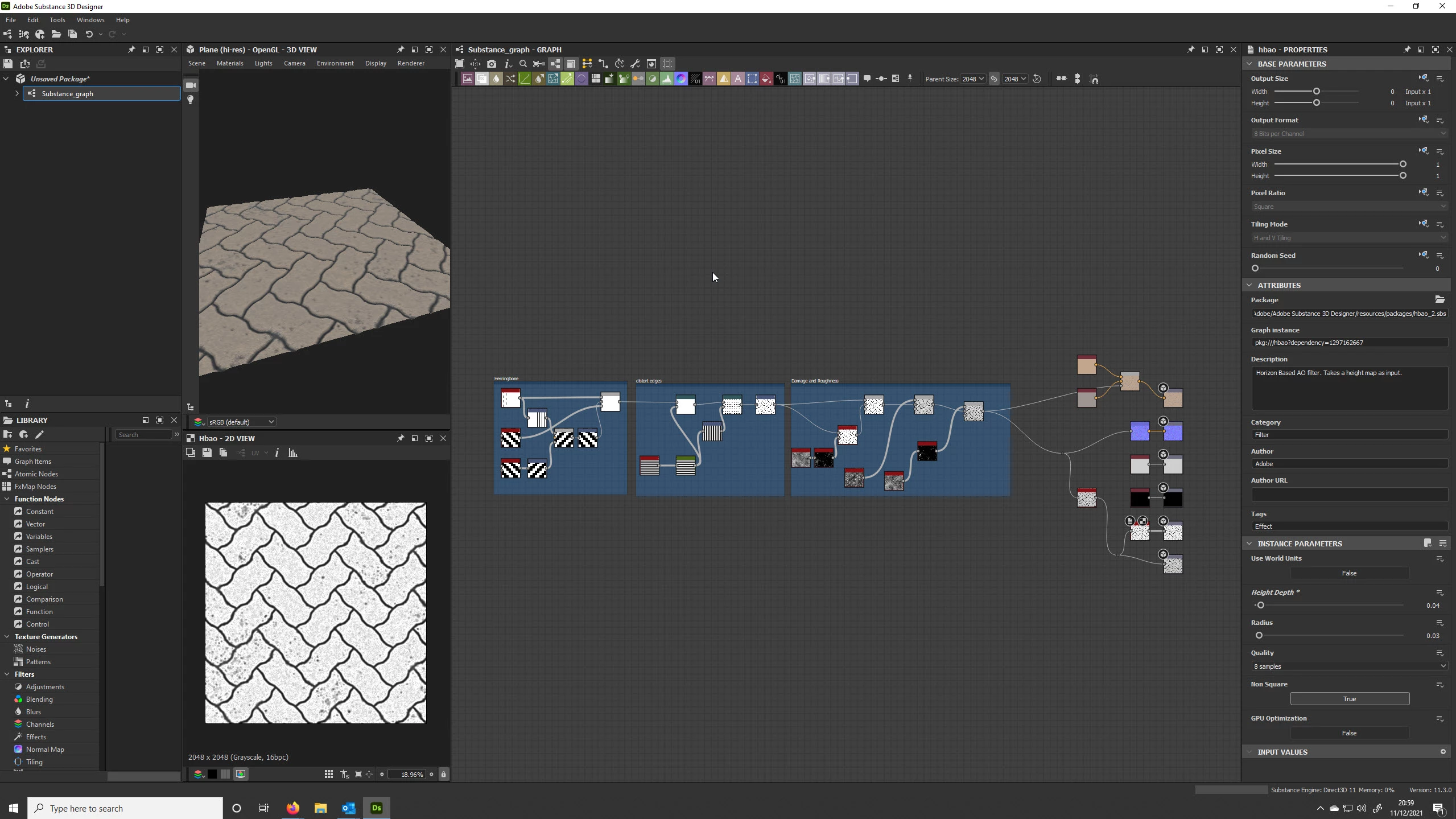Open the Materials menu in 3D view
1456x819 pixels.
point(230,63)
